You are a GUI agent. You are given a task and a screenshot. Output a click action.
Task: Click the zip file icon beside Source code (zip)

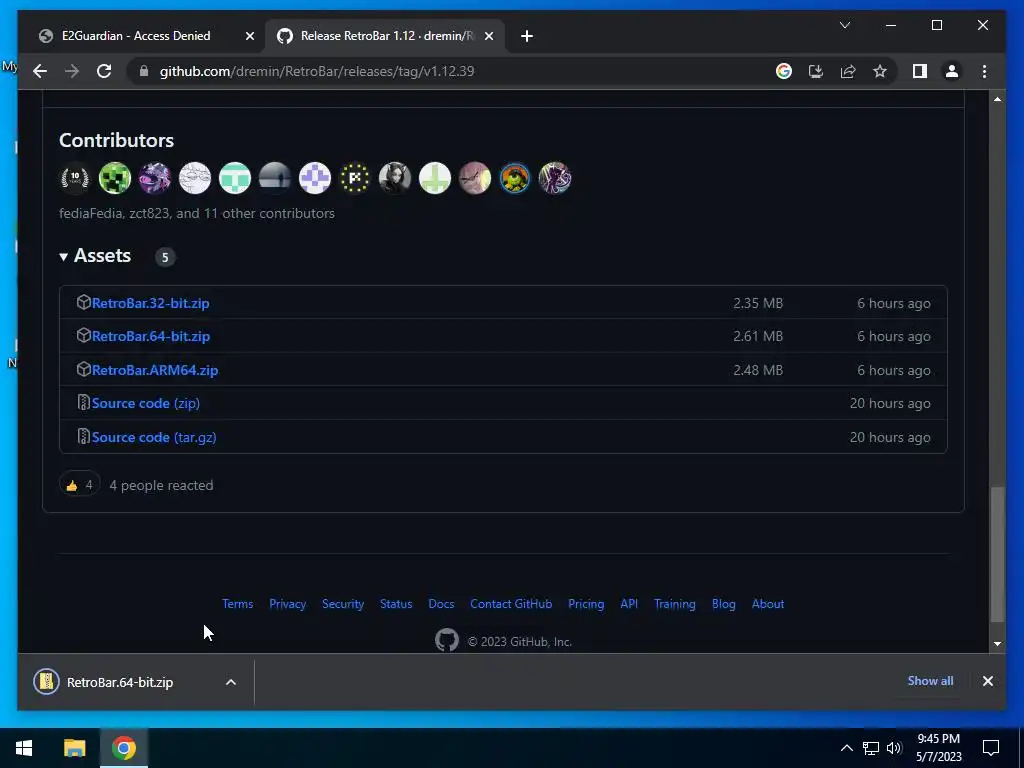click(x=83, y=402)
